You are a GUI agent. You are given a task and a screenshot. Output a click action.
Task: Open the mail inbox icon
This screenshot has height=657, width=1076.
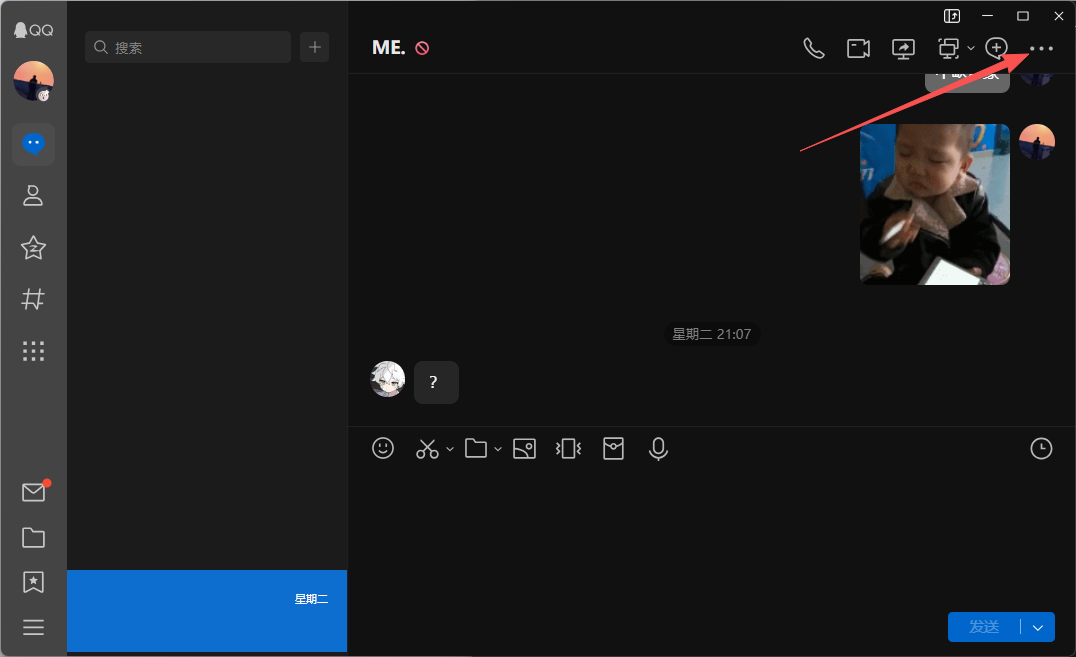pos(34,492)
